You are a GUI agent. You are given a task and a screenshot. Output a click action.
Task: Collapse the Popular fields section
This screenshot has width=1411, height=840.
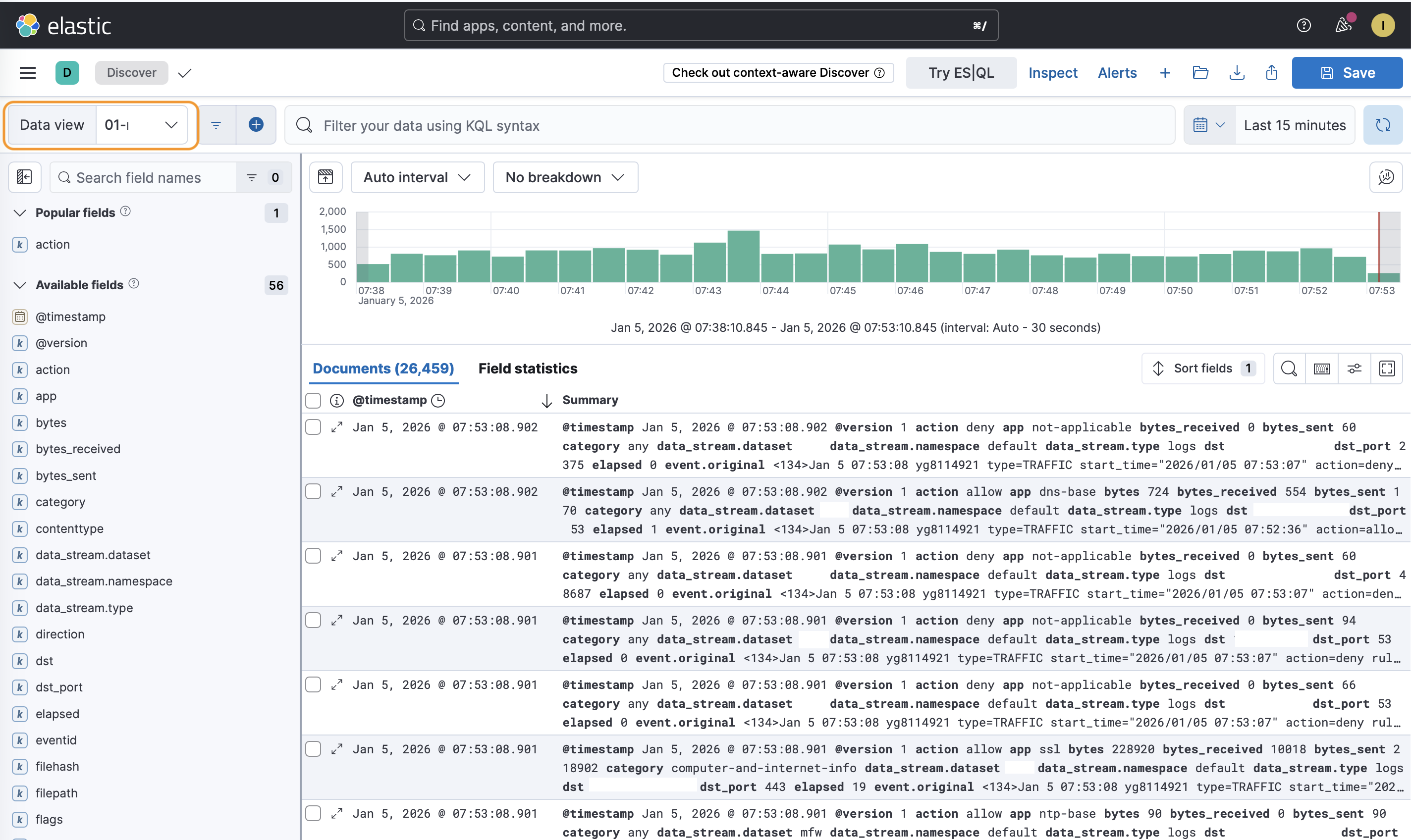click(20, 213)
